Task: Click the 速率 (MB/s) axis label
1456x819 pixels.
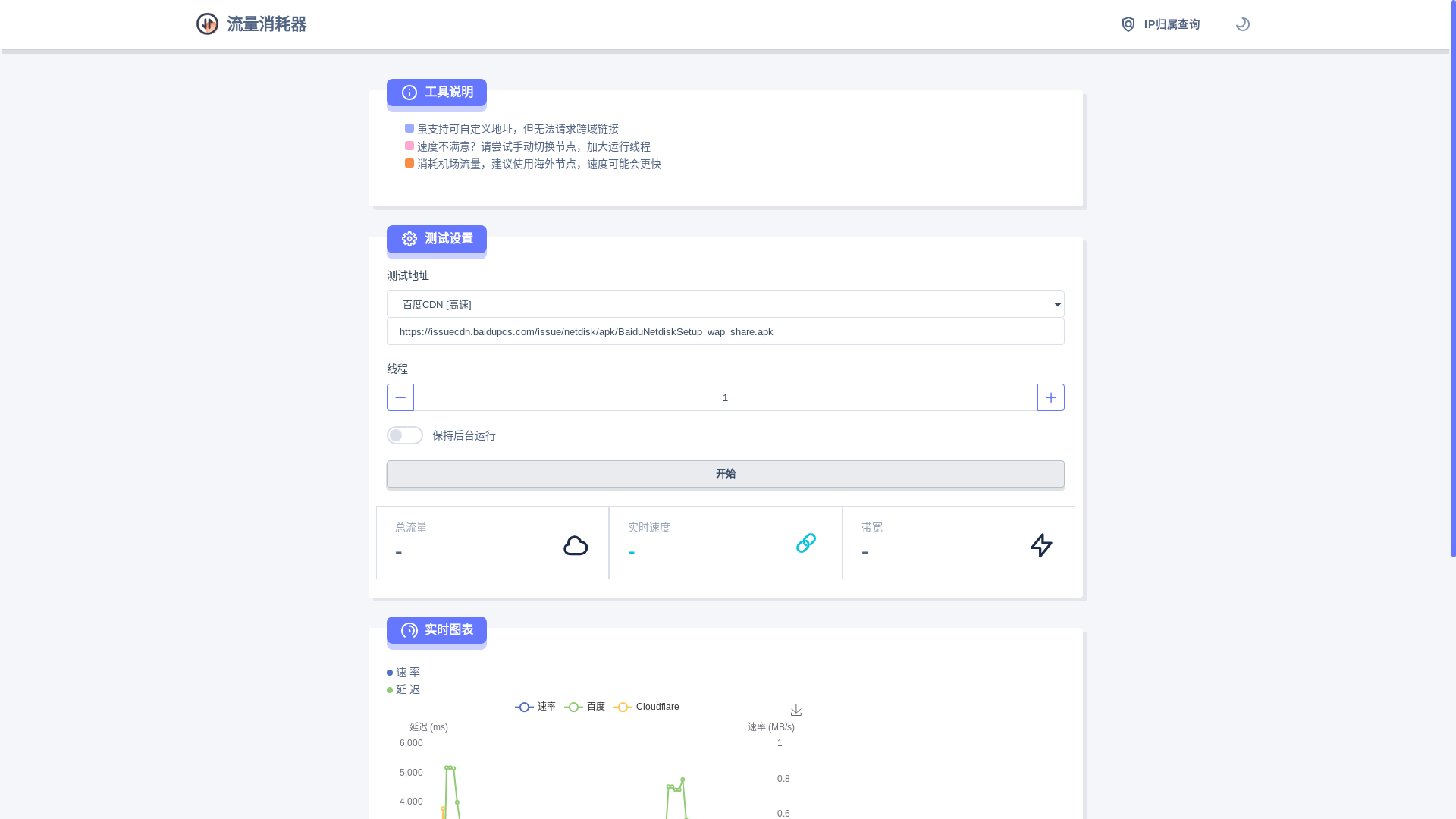Action: pos(771,727)
